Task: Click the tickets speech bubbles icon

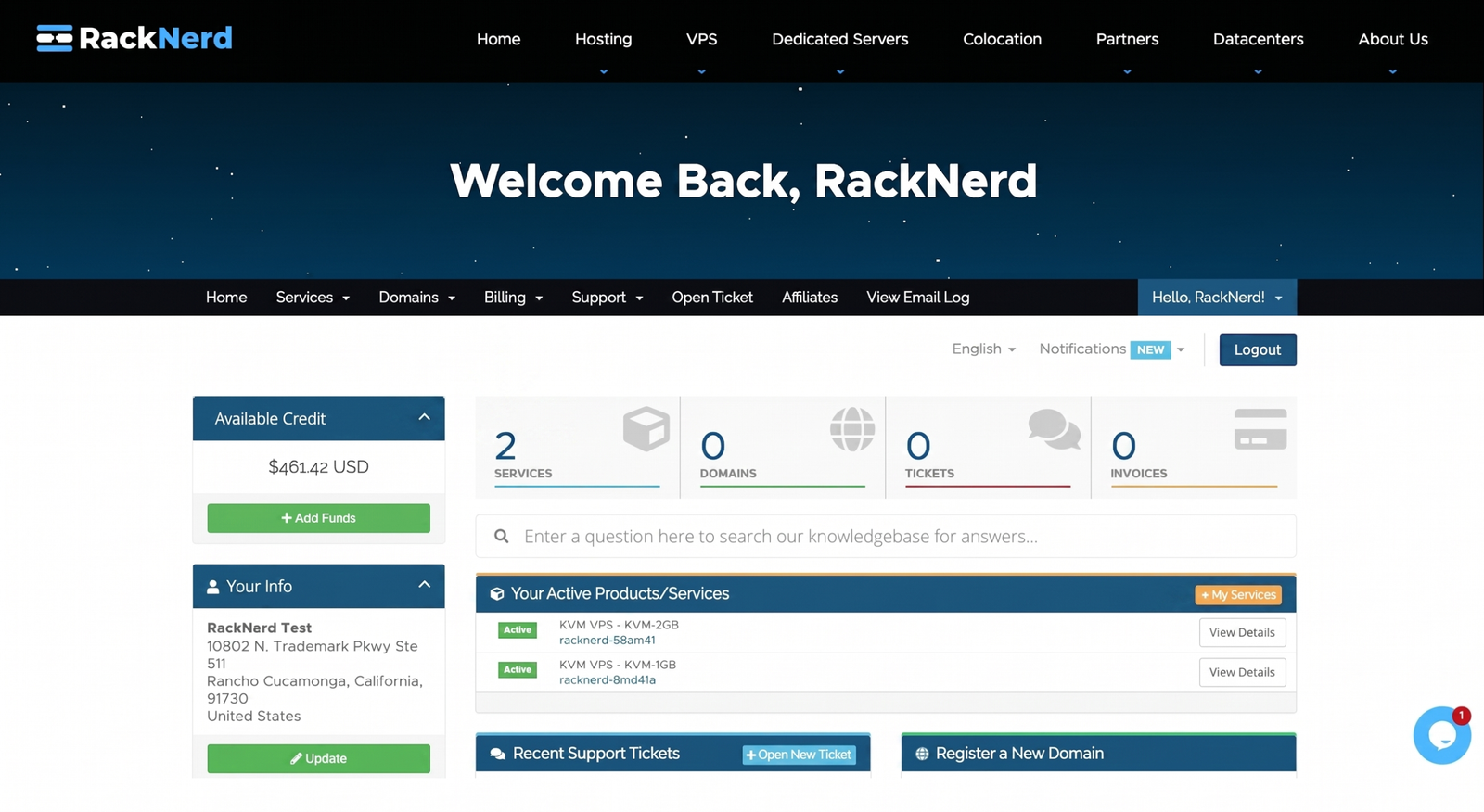Action: (1055, 429)
